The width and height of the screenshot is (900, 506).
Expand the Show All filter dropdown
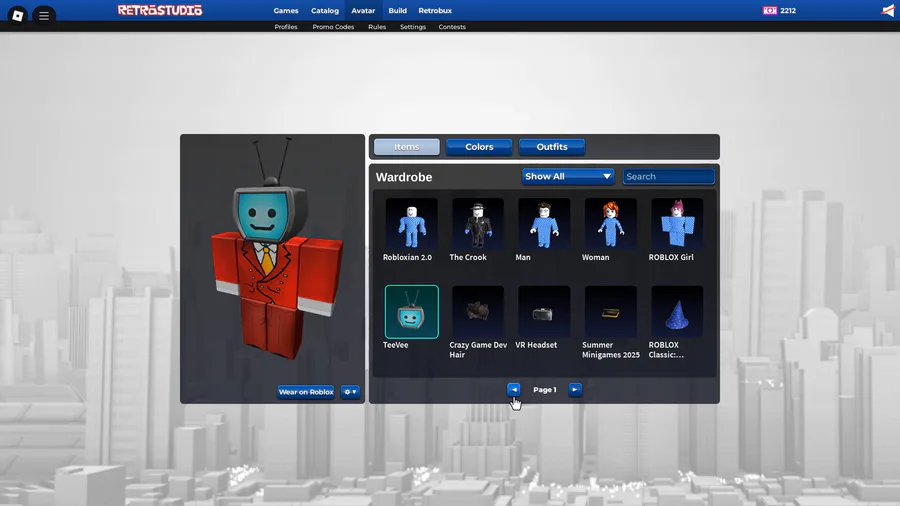(568, 176)
